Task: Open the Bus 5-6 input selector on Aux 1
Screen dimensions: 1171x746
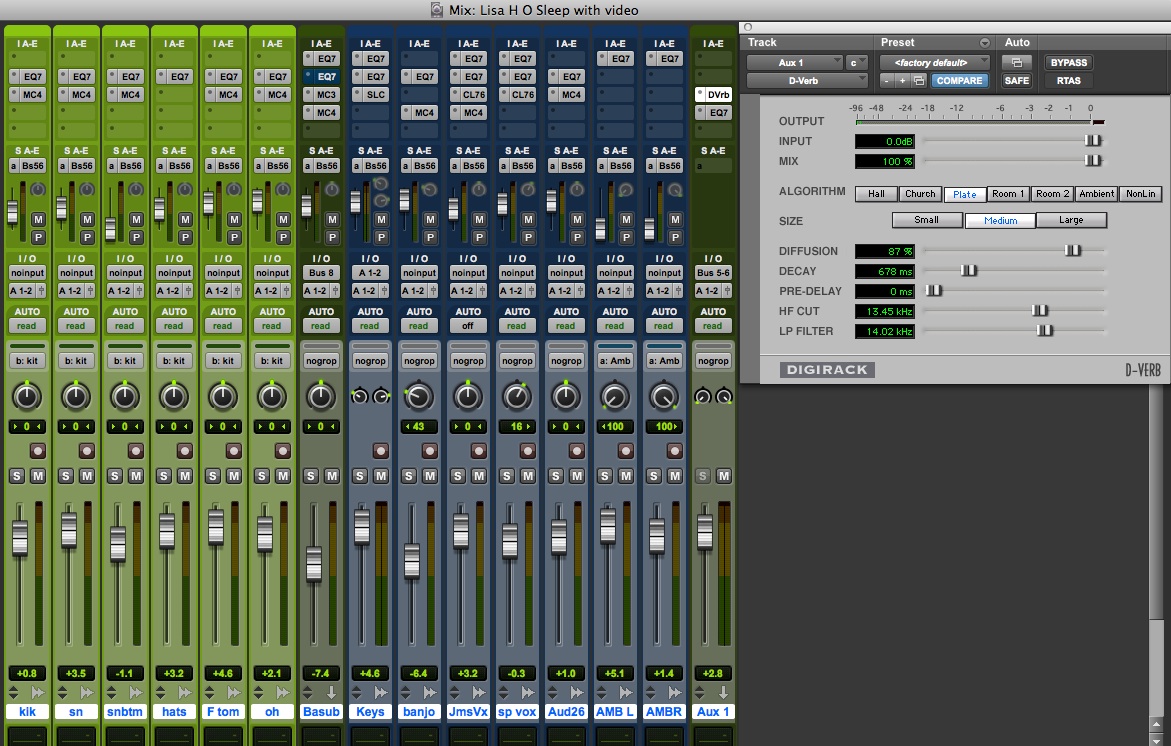Action: [x=713, y=273]
